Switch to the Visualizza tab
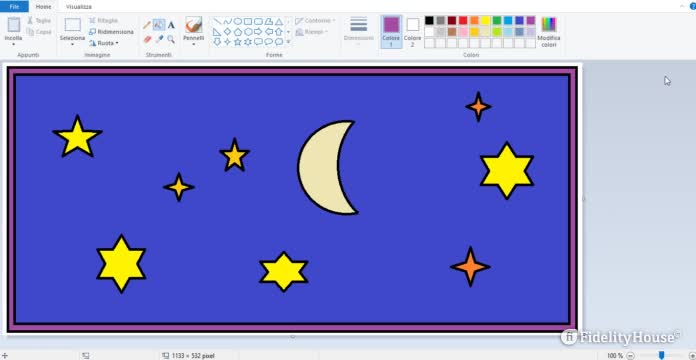 pos(79,7)
